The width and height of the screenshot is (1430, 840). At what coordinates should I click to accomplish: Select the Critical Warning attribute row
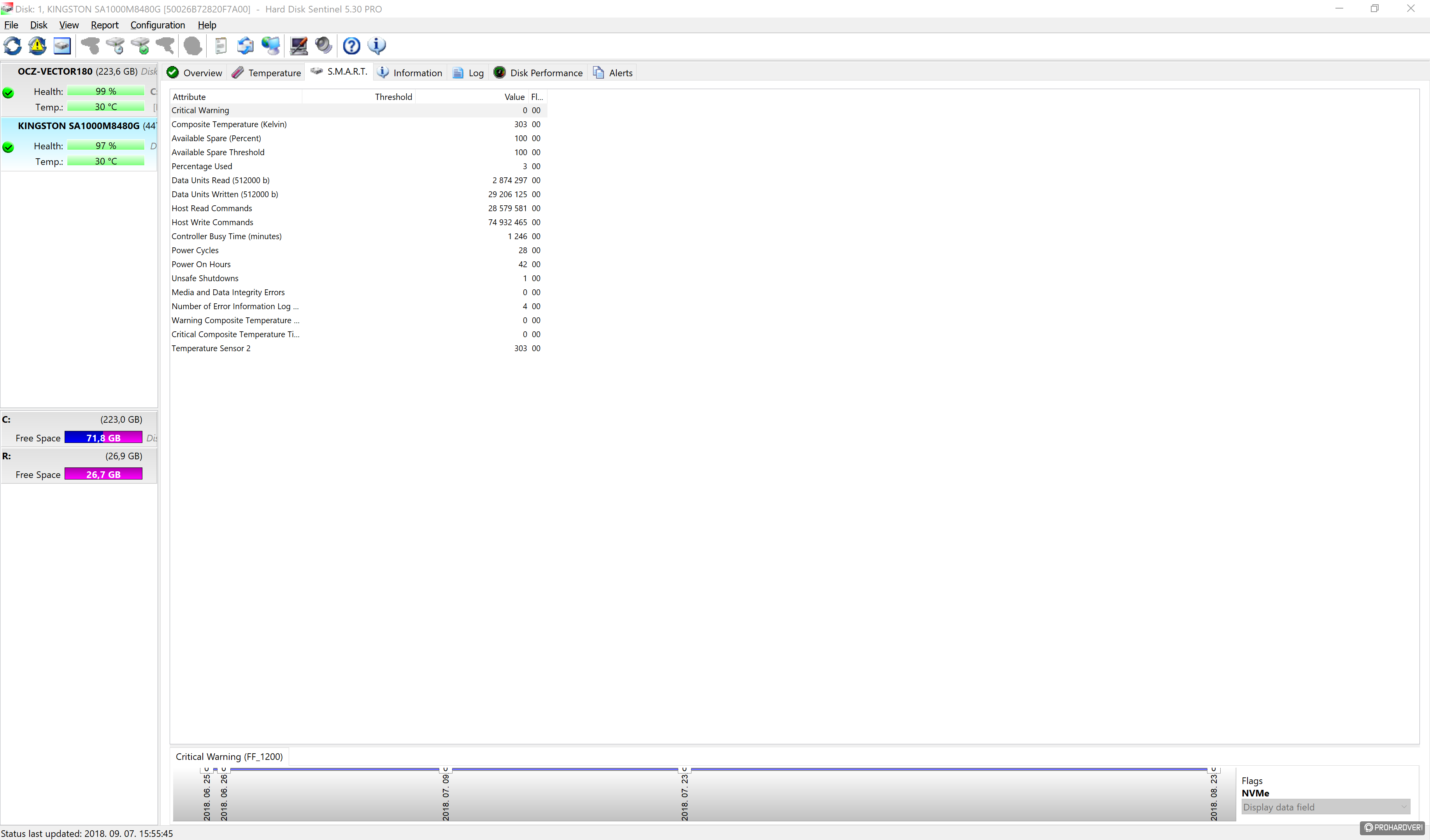[x=359, y=110]
